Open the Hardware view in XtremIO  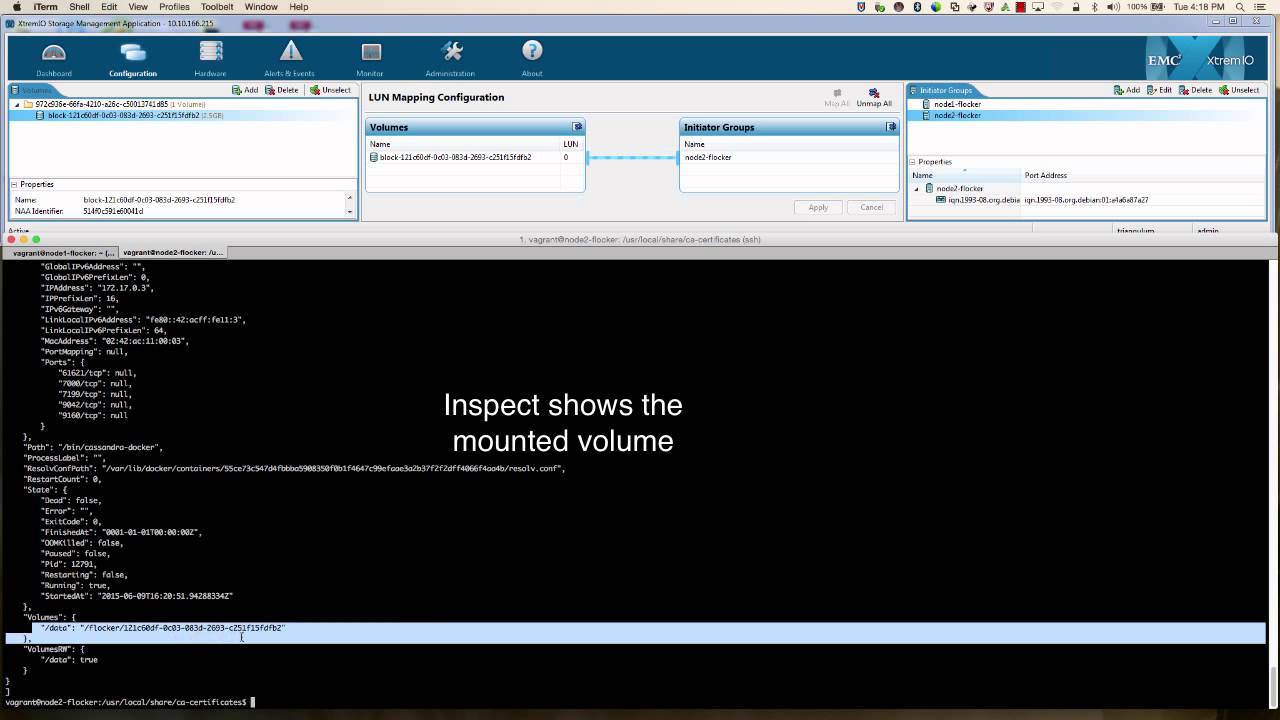pyautogui.click(x=210, y=59)
